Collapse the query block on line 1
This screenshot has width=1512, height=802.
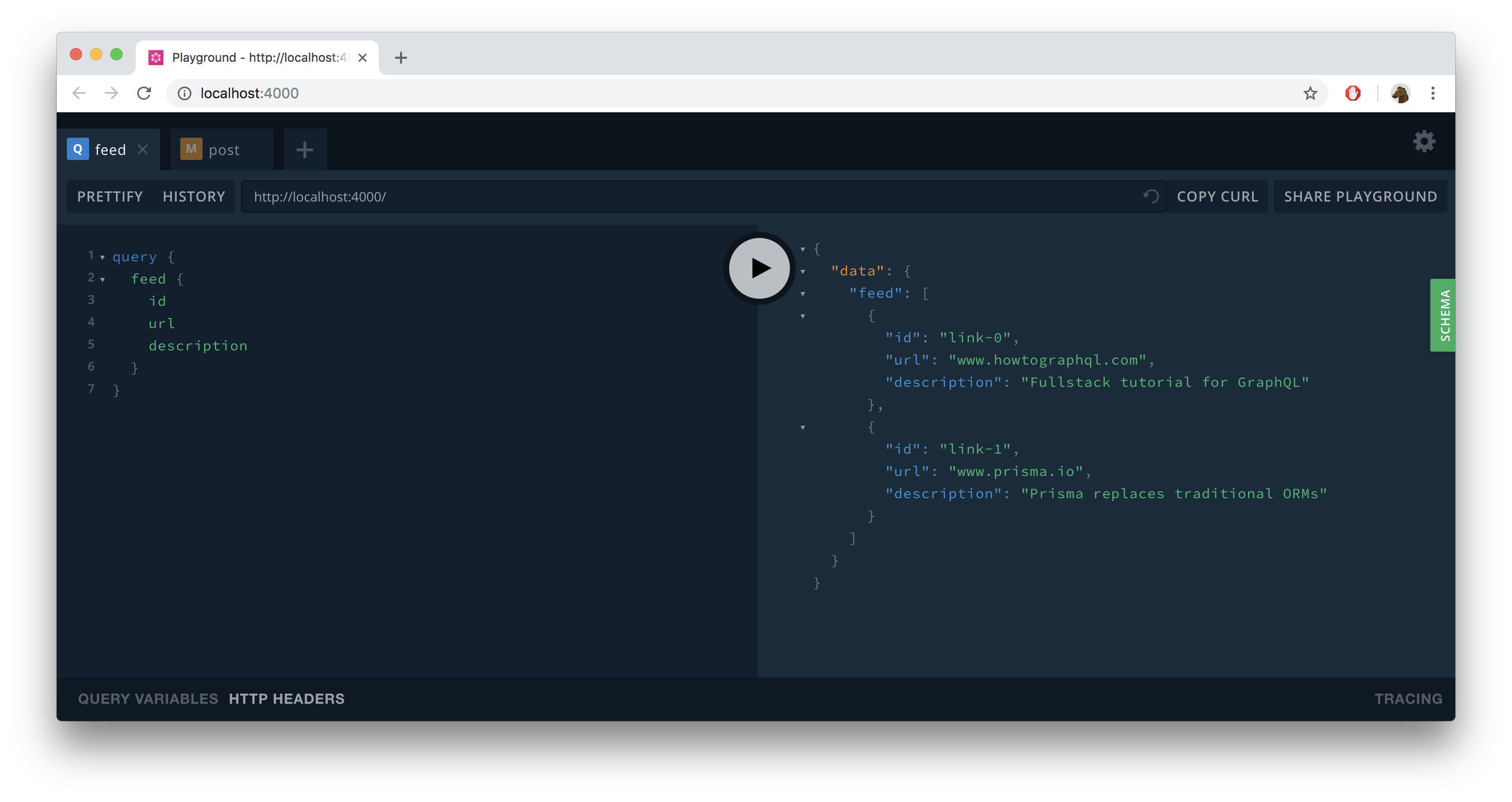tap(102, 257)
